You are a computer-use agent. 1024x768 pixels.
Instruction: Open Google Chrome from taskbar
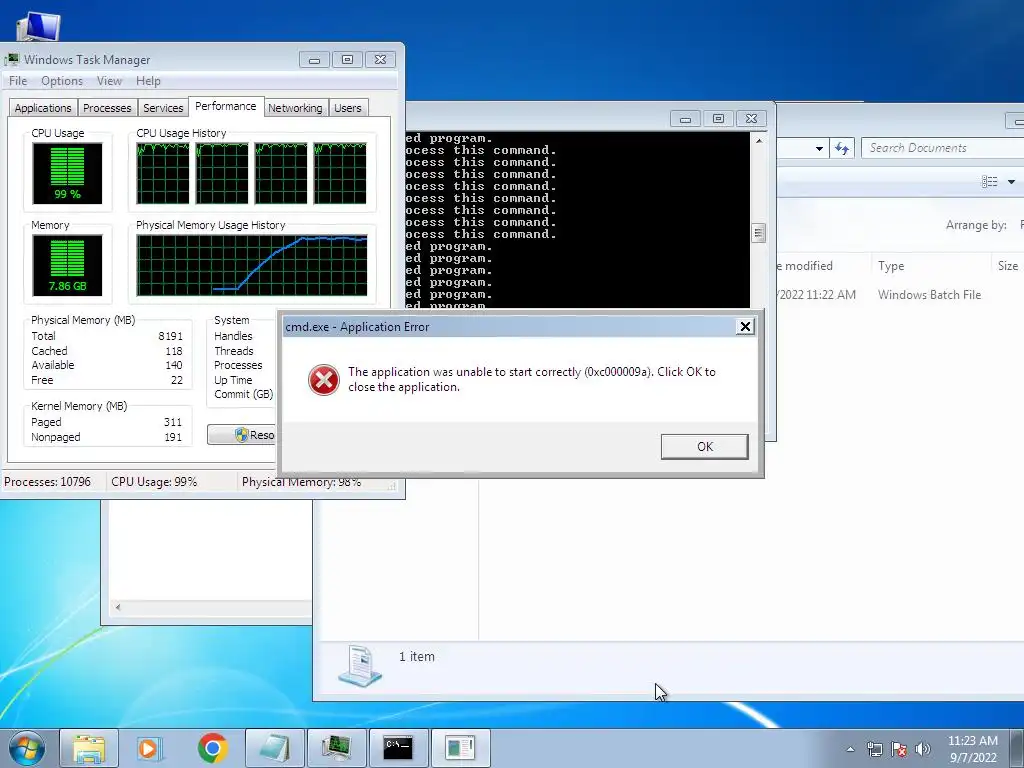point(212,748)
